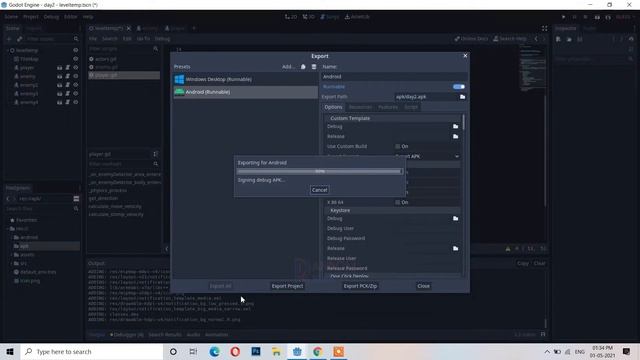640x360 pixels.
Task: Collapse the res:// folder in FileSystem
Action: [x=8, y=229]
